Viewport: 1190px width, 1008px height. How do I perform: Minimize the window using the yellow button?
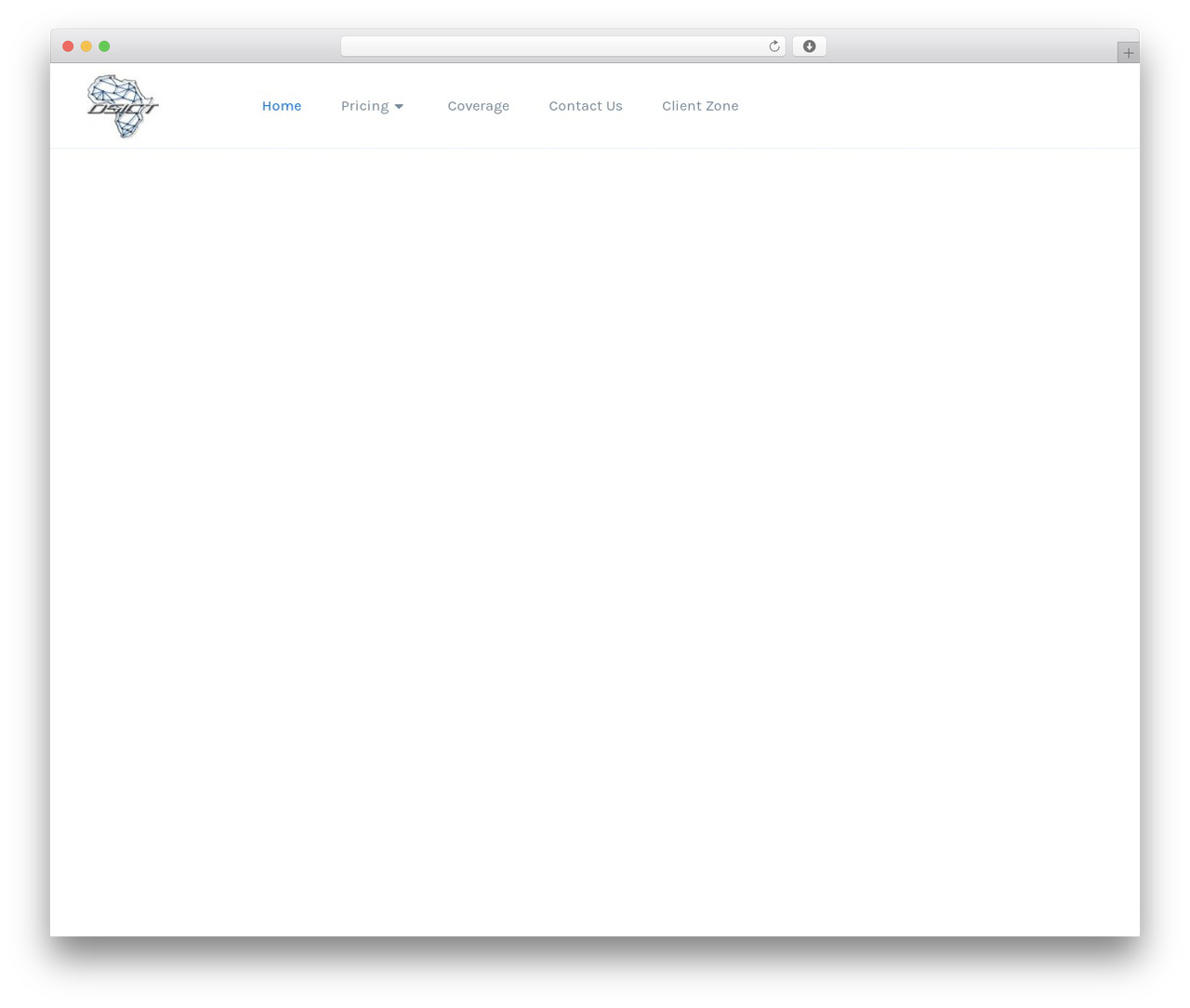tap(86, 46)
